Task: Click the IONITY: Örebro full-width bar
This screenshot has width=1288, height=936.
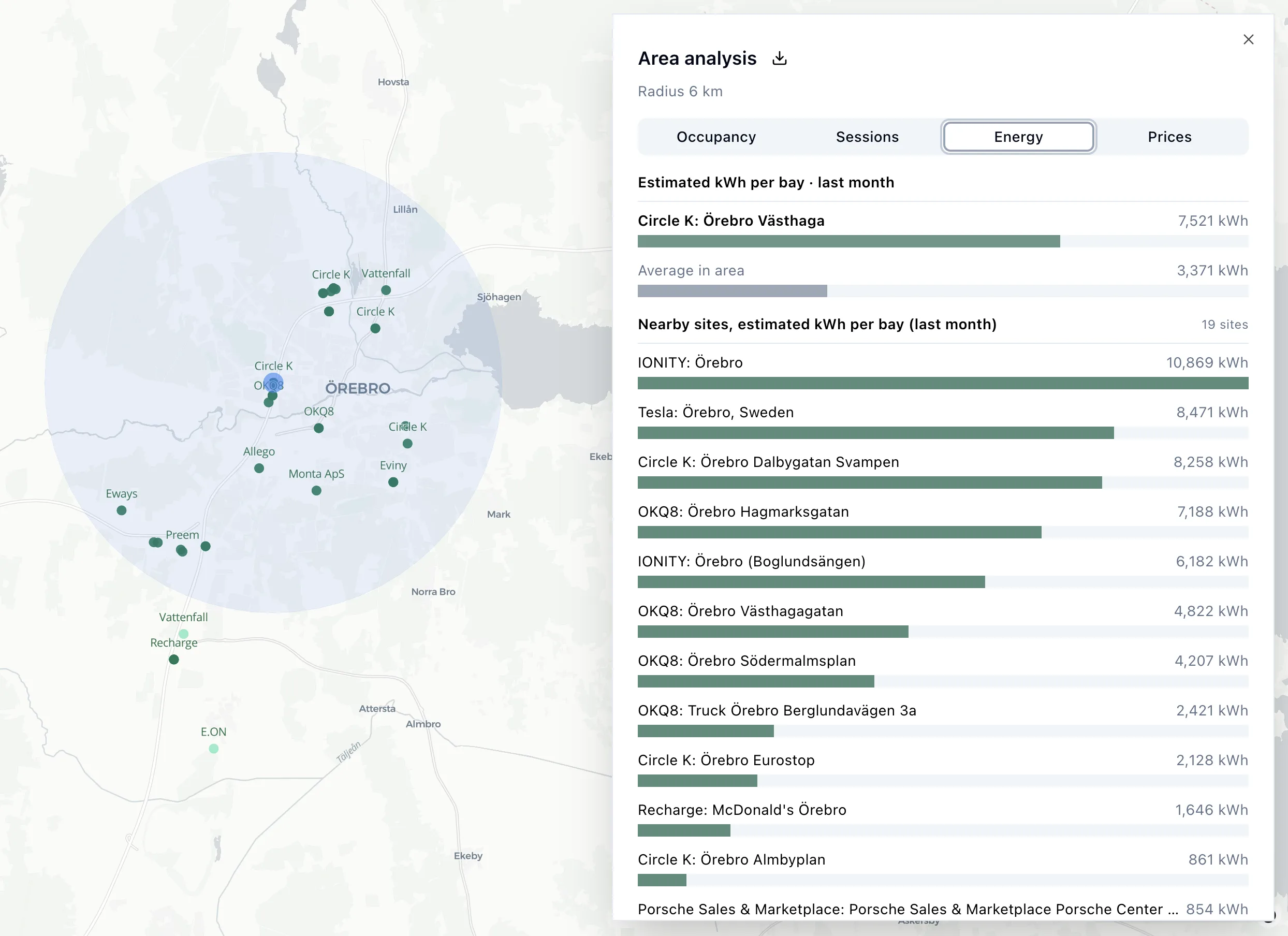Action: [x=943, y=384]
